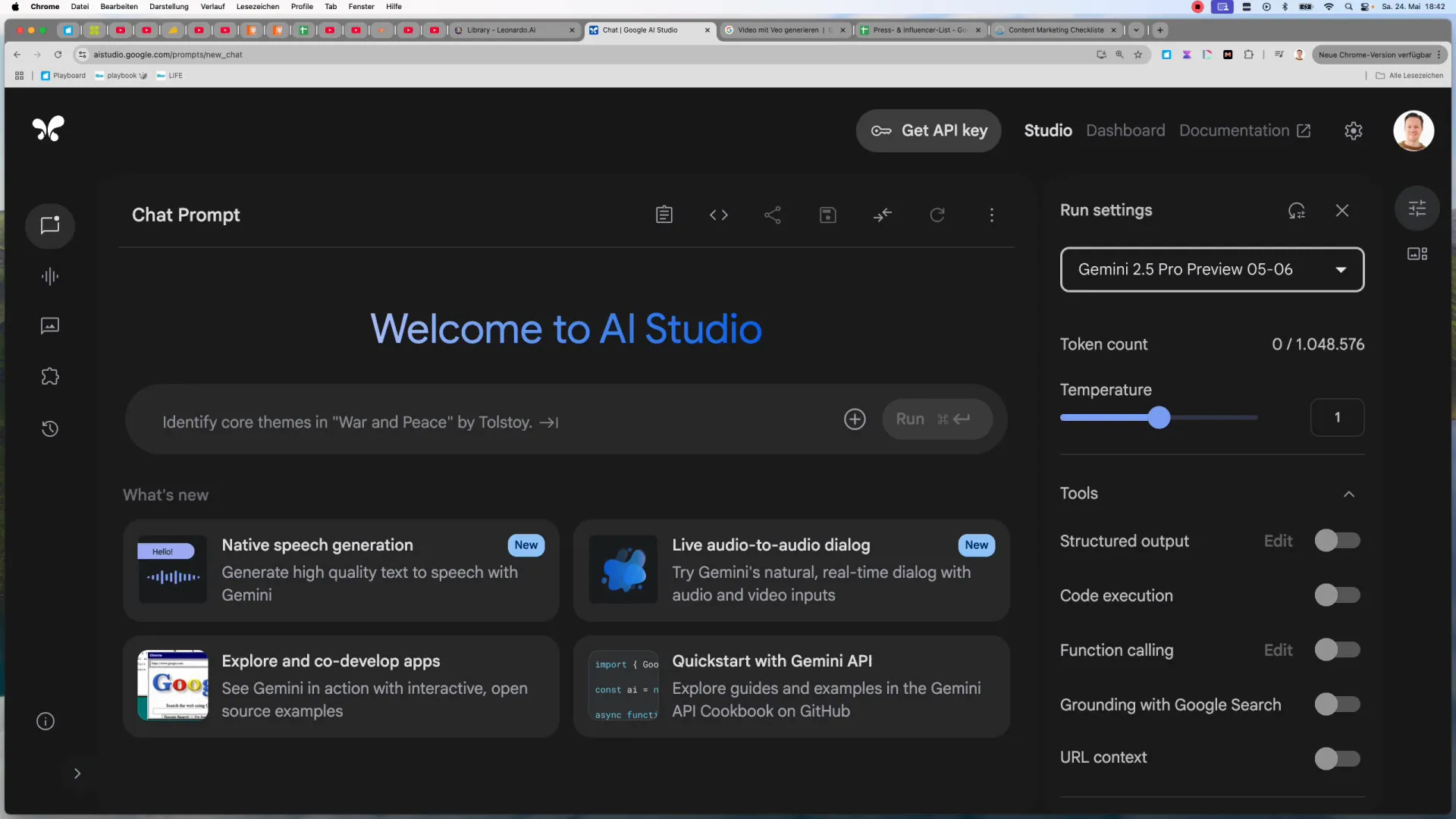The width and height of the screenshot is (1456, 819).
Task: Toggle Structured output switch
Action: coord(1337,541)
